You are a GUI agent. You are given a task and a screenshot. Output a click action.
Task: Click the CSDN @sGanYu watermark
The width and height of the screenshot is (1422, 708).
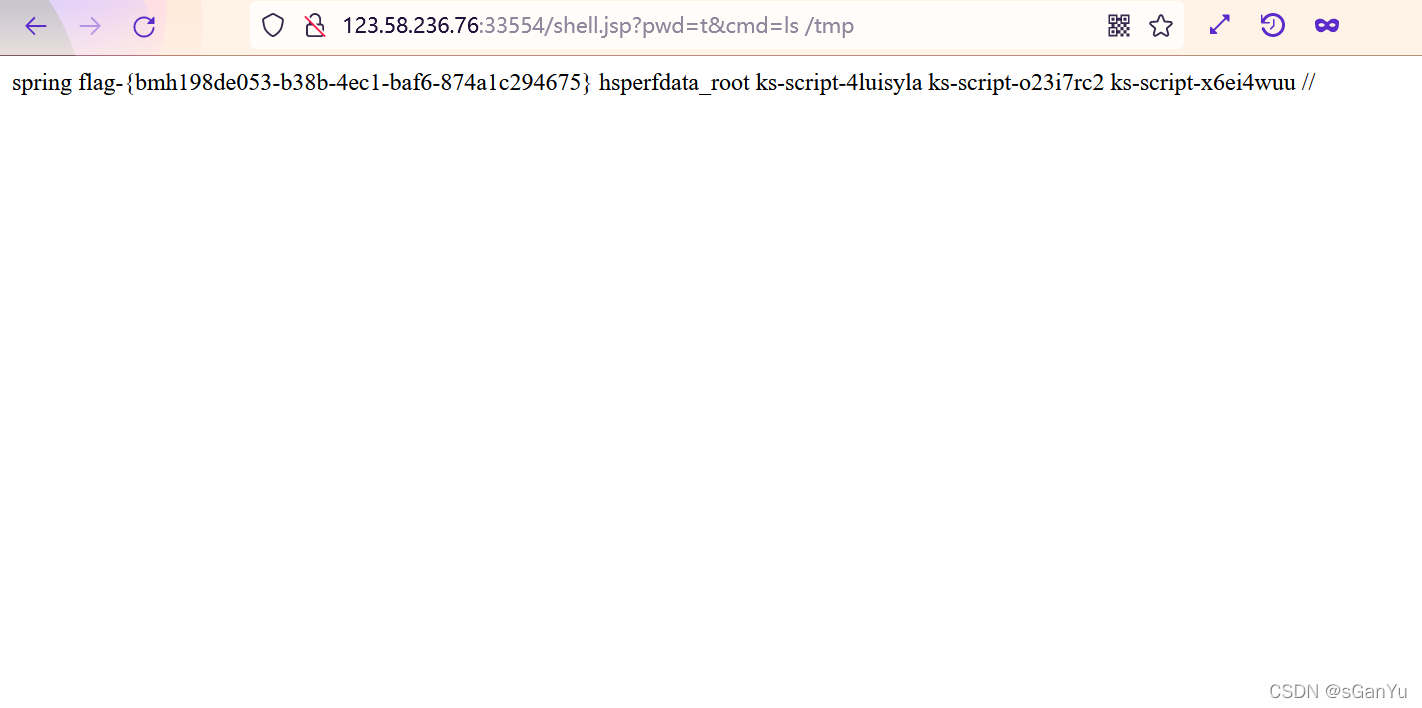(1338, 691)
